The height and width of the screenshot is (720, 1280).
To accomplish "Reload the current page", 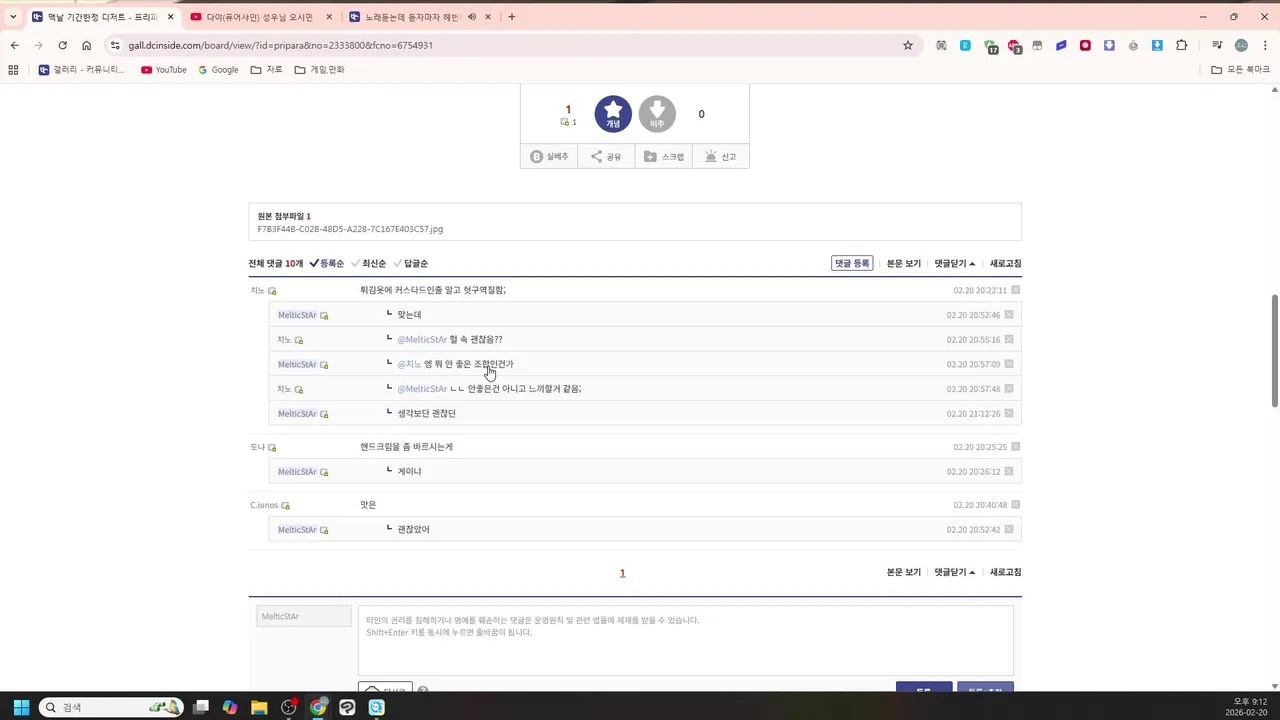I will coord(62,45).
